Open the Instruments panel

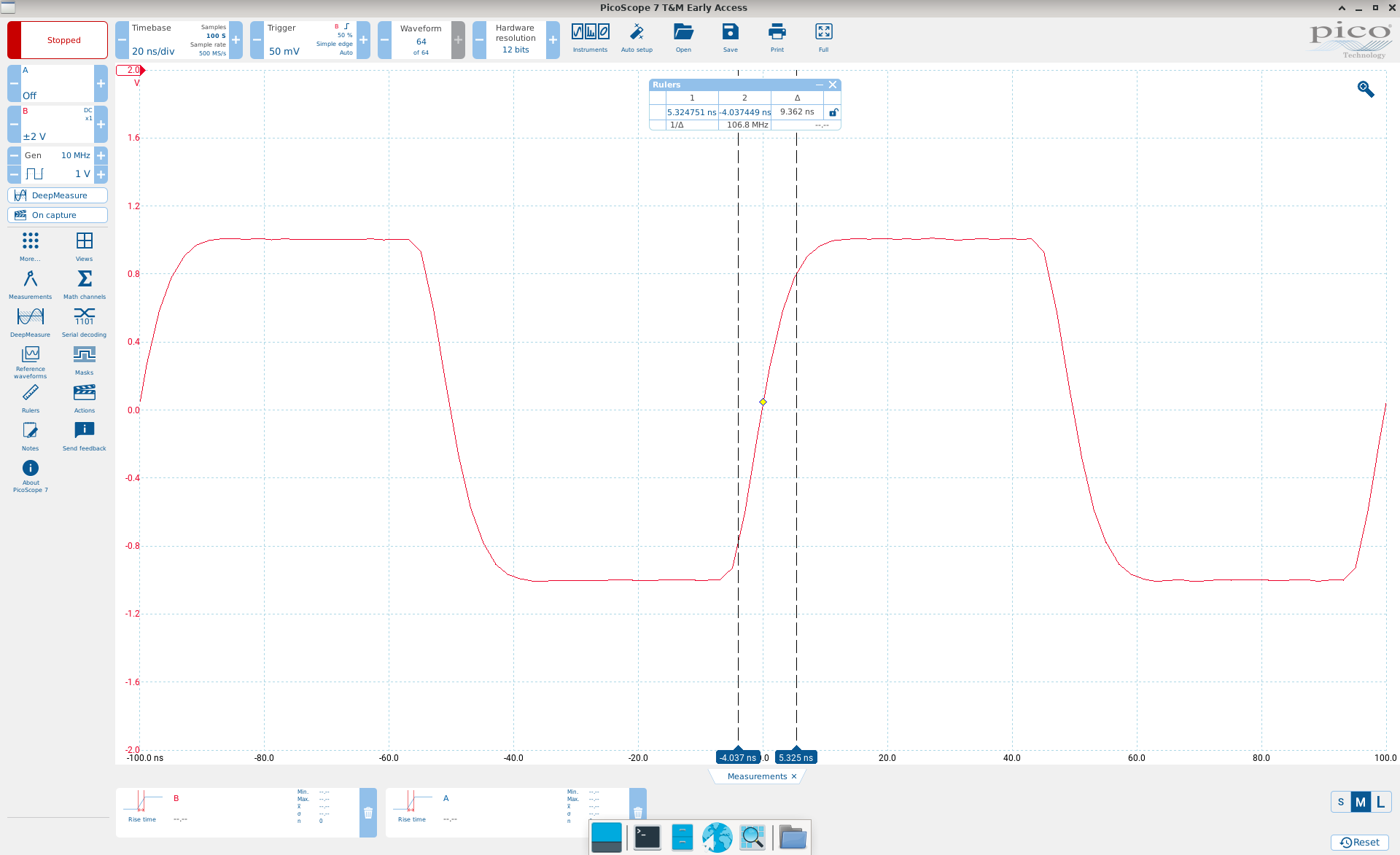click(590, 39)
